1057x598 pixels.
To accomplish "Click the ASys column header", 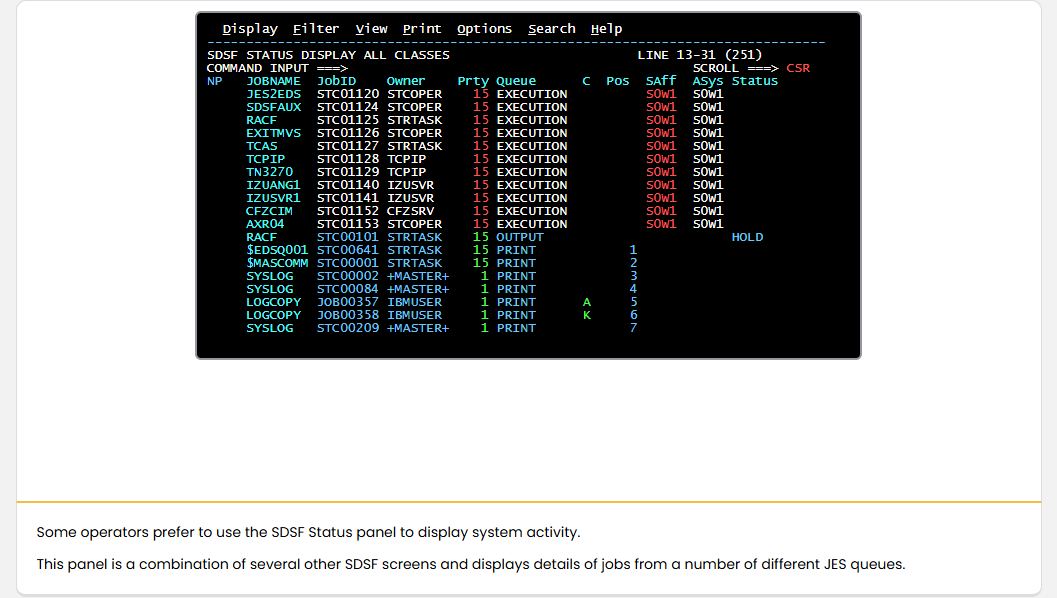I will (708, 82).
